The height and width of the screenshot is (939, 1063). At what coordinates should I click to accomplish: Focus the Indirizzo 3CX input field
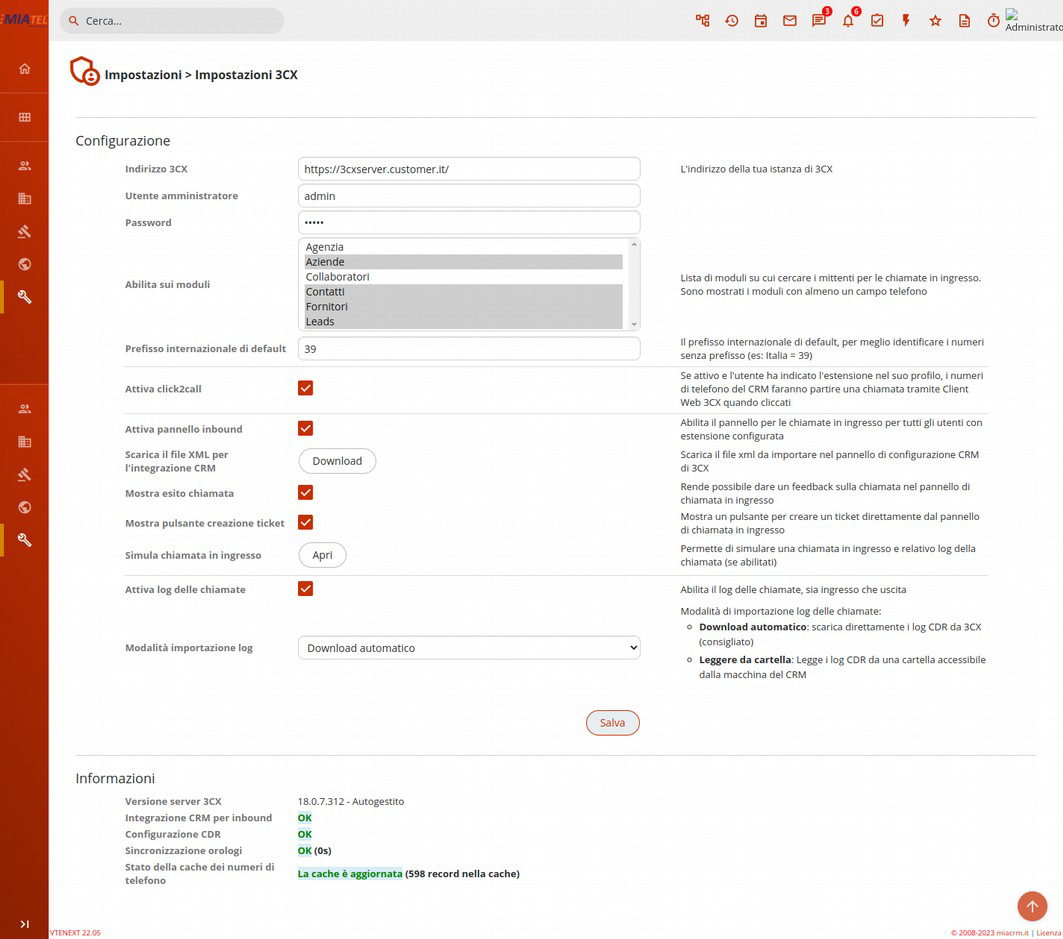point(469,169)
